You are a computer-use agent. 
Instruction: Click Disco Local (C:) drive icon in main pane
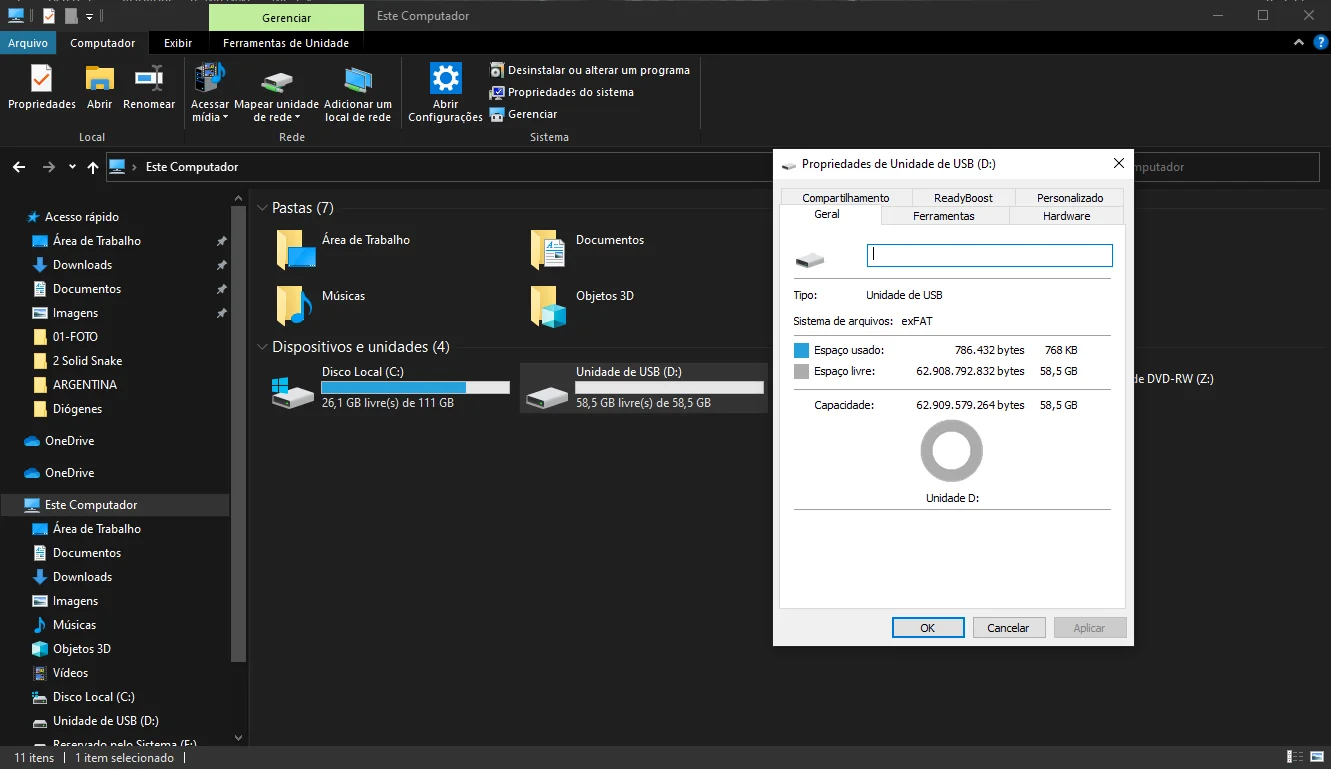point(292,391)
